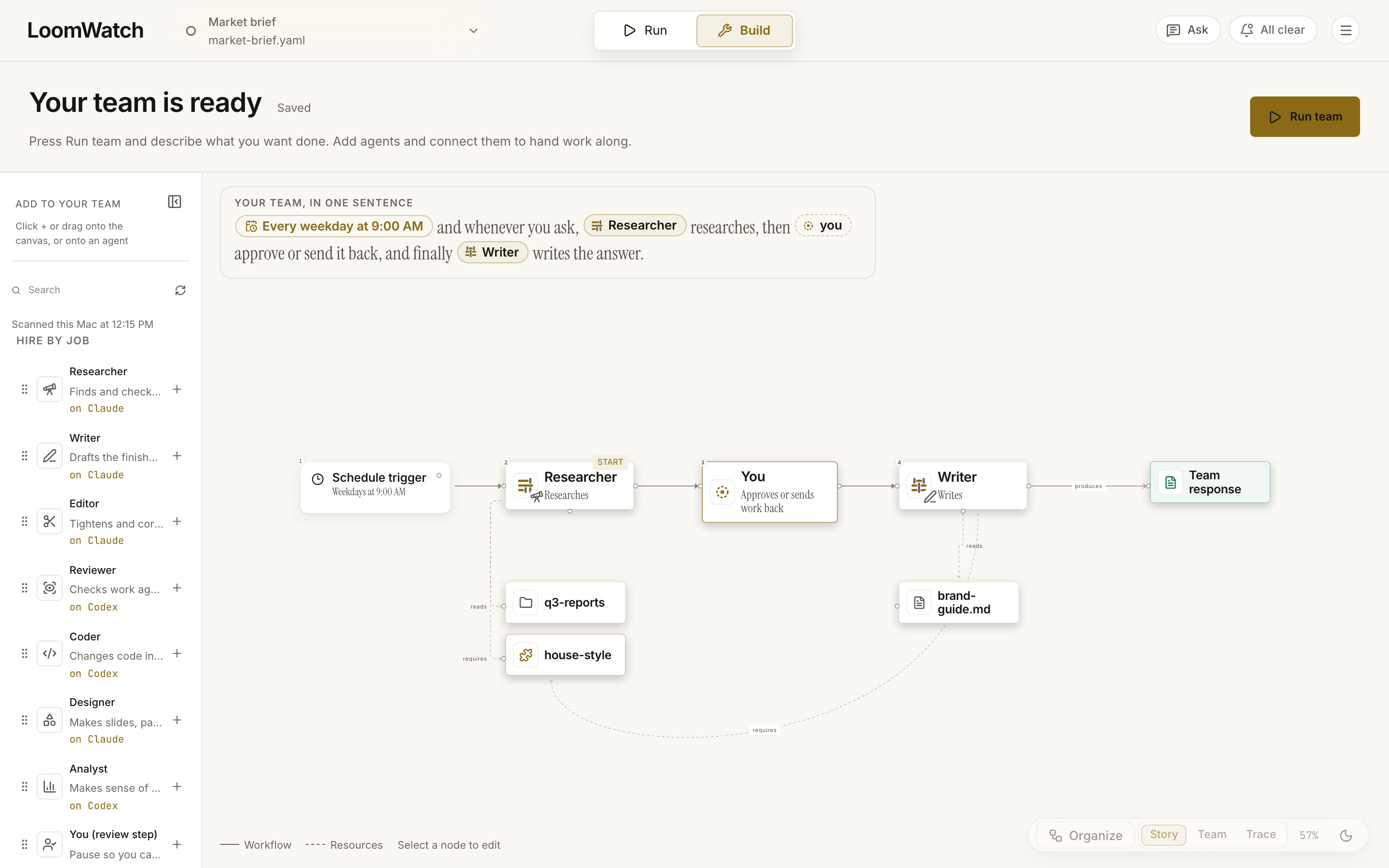Switch to Build mode
Screen dimensions: 1389x868
point(745,30)
